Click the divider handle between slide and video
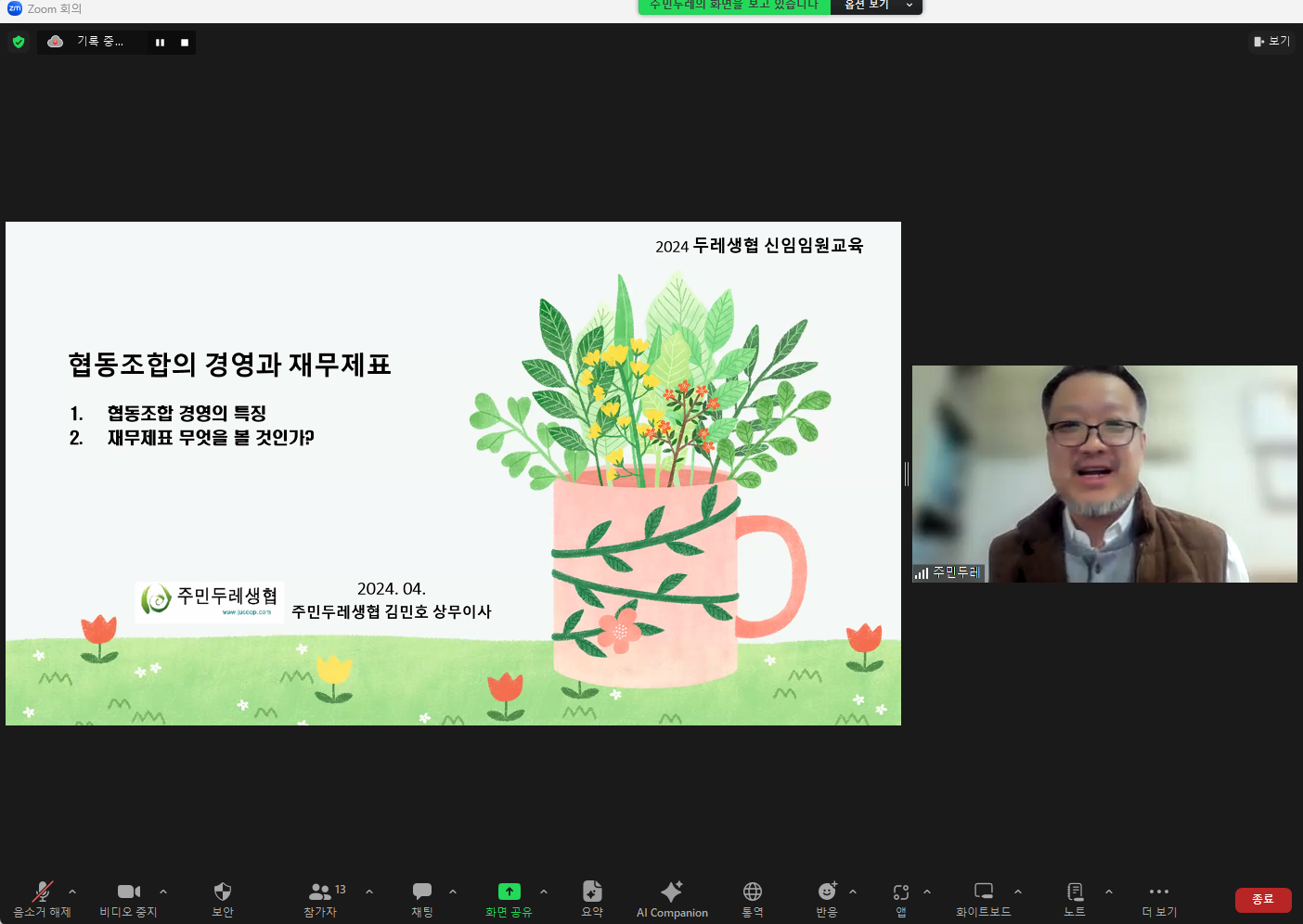 coord(907,474)
